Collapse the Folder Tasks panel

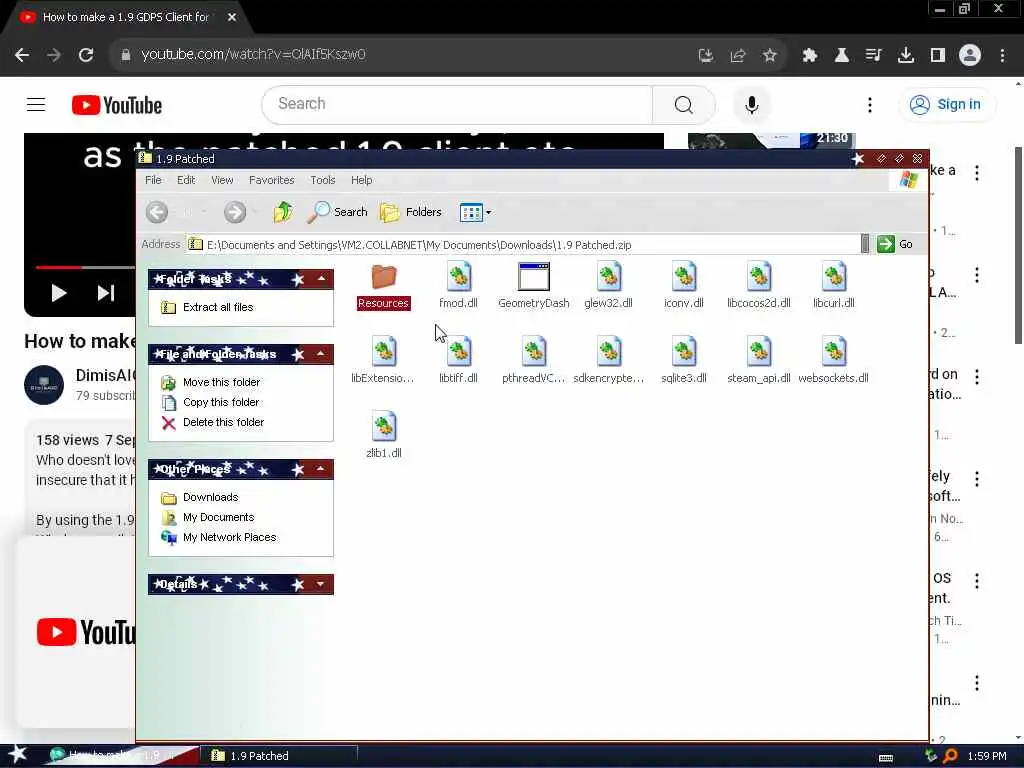pyautogui.click(x=321, y=279)
